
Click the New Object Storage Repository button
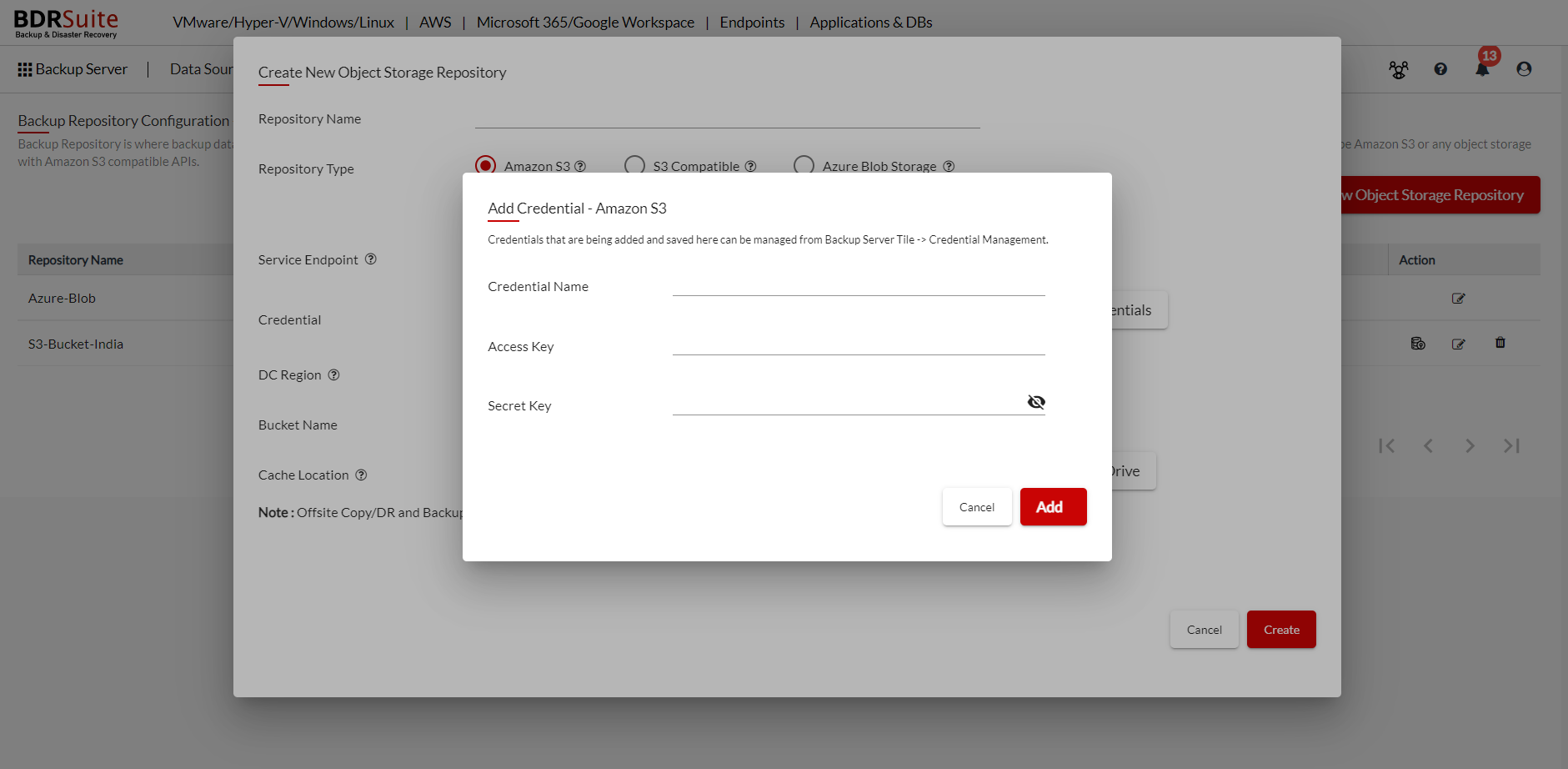point(1440,195)
